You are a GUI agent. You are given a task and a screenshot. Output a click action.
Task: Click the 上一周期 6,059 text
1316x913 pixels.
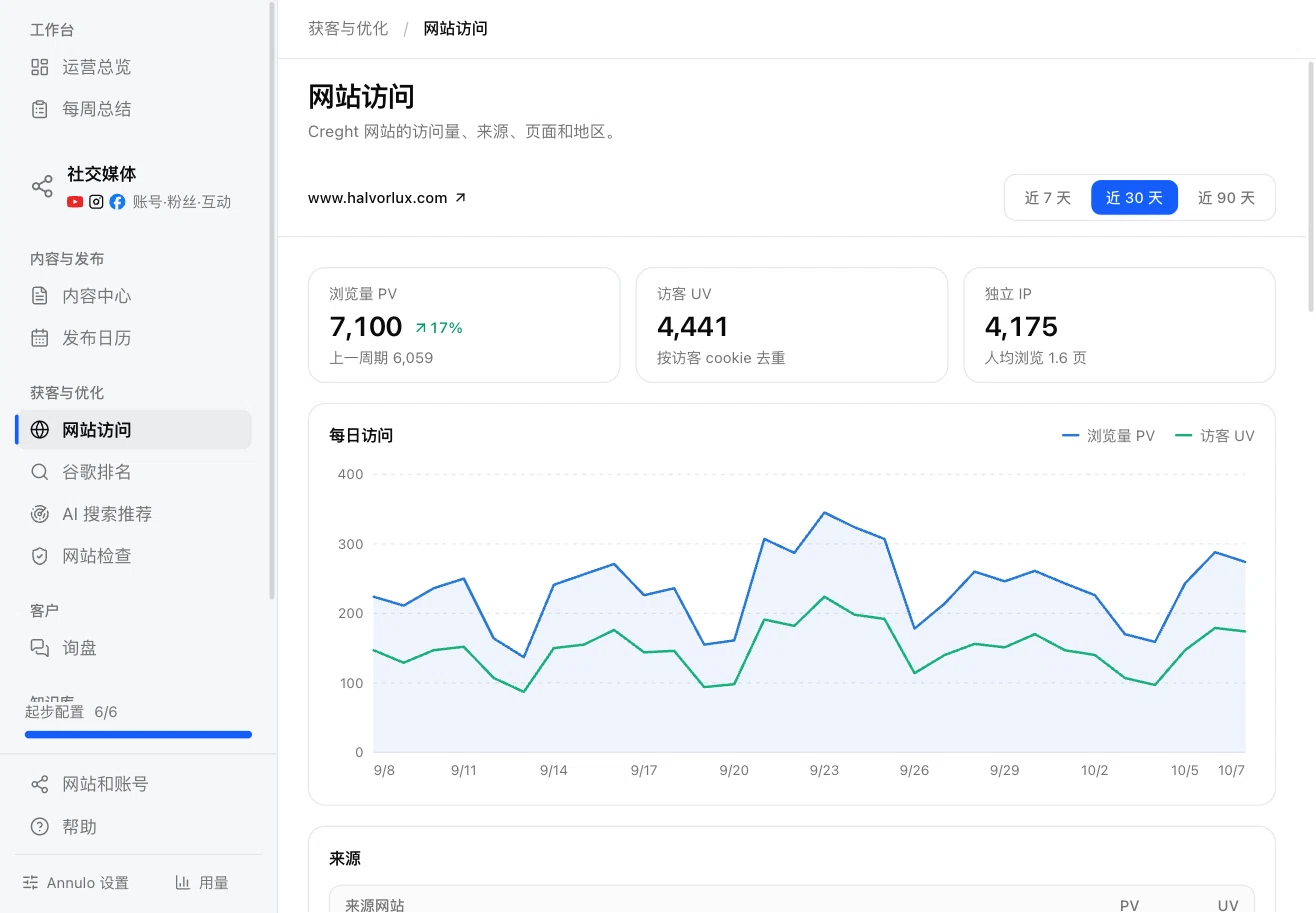(x=381, y=358)
